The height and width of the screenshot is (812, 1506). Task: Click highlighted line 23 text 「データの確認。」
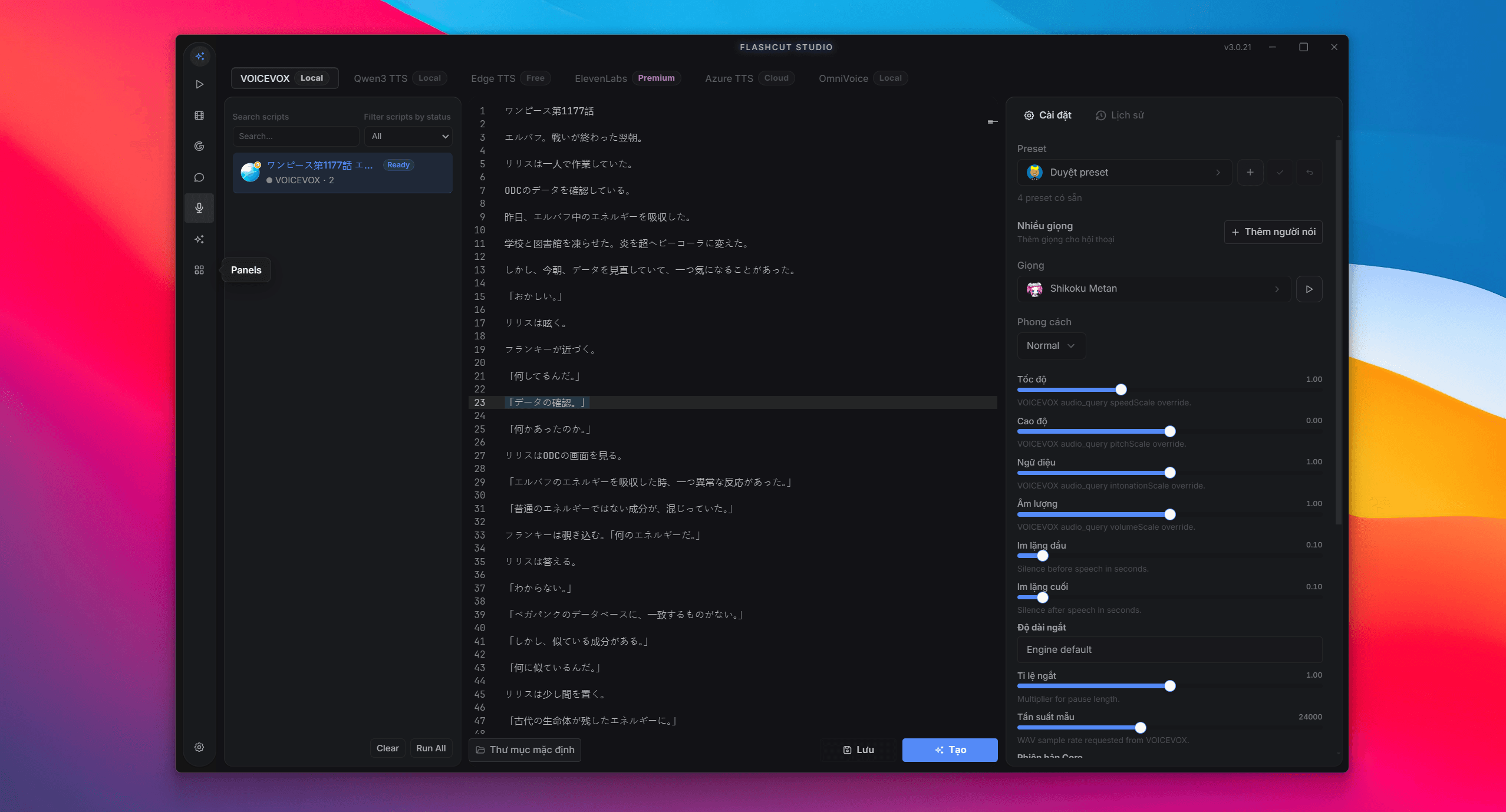547,403
